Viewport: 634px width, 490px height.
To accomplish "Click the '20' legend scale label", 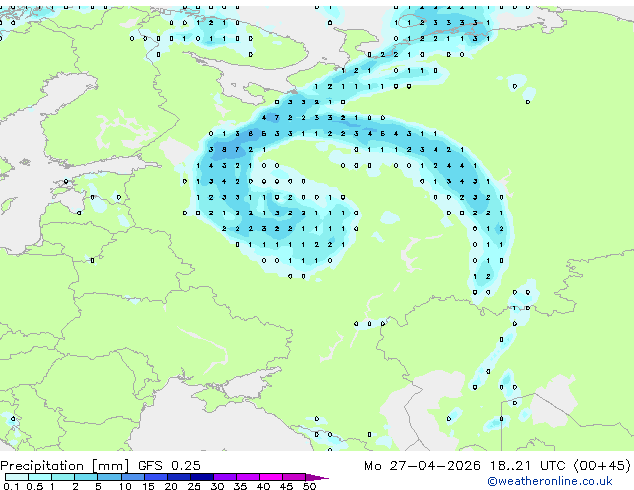I will [171, 486].
